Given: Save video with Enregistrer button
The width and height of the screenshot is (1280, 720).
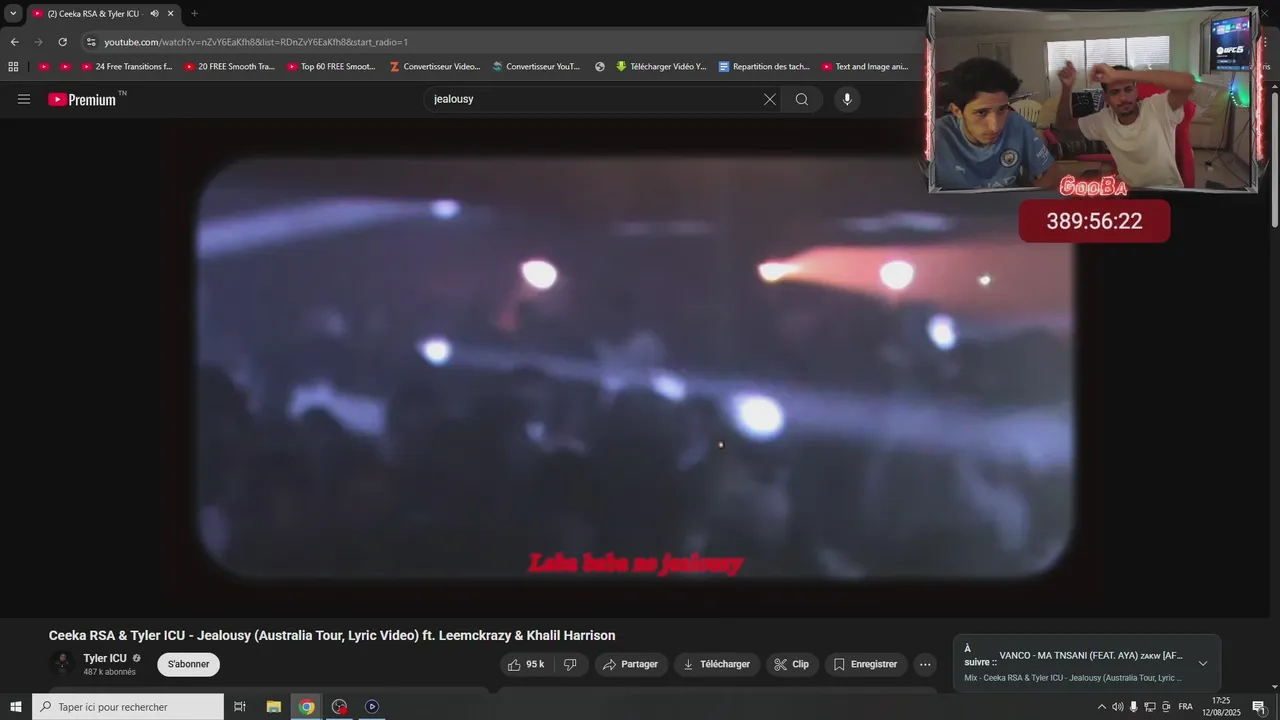Looking at the screenshot, I should (x=866, y=664).
